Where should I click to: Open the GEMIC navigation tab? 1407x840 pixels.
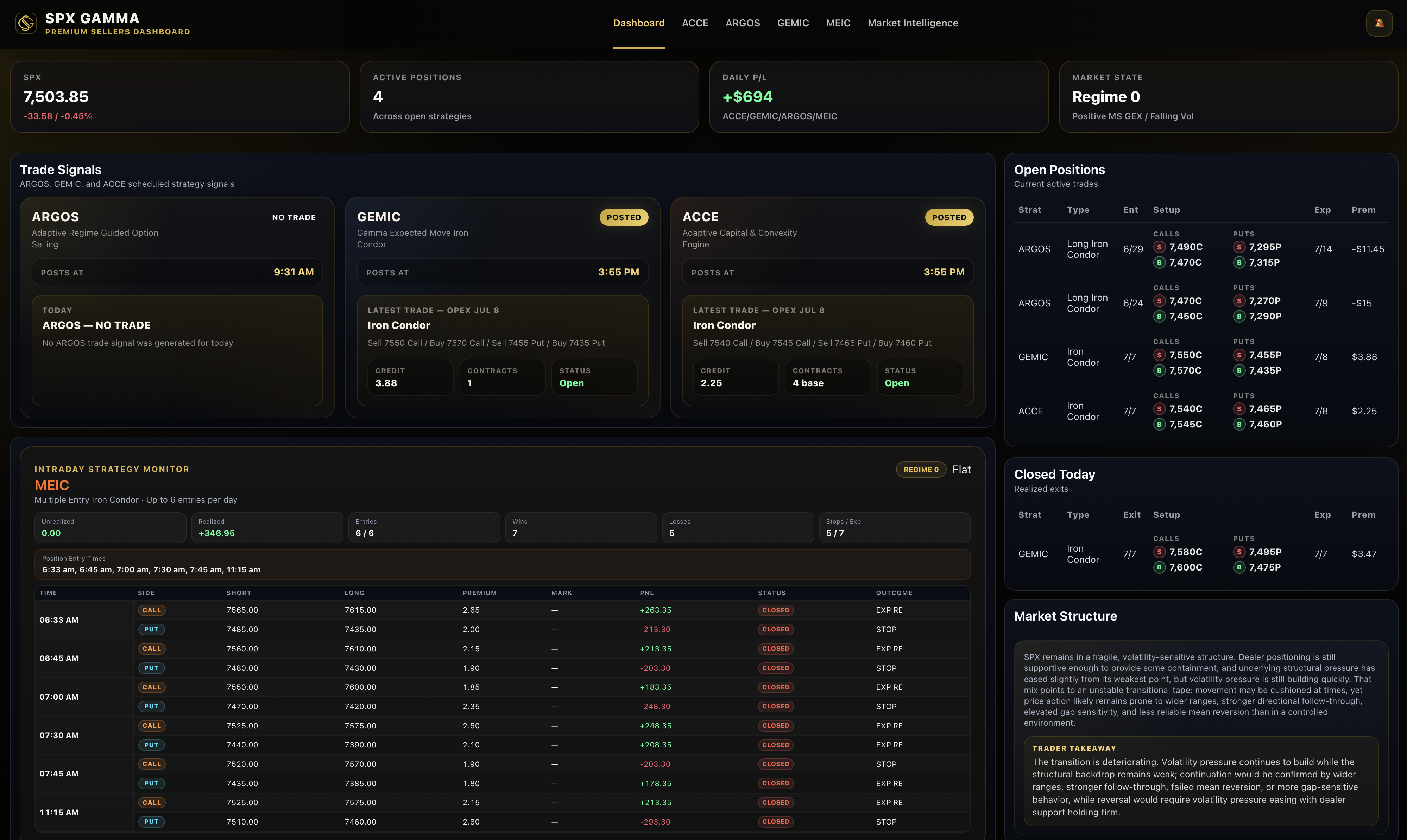793,23
